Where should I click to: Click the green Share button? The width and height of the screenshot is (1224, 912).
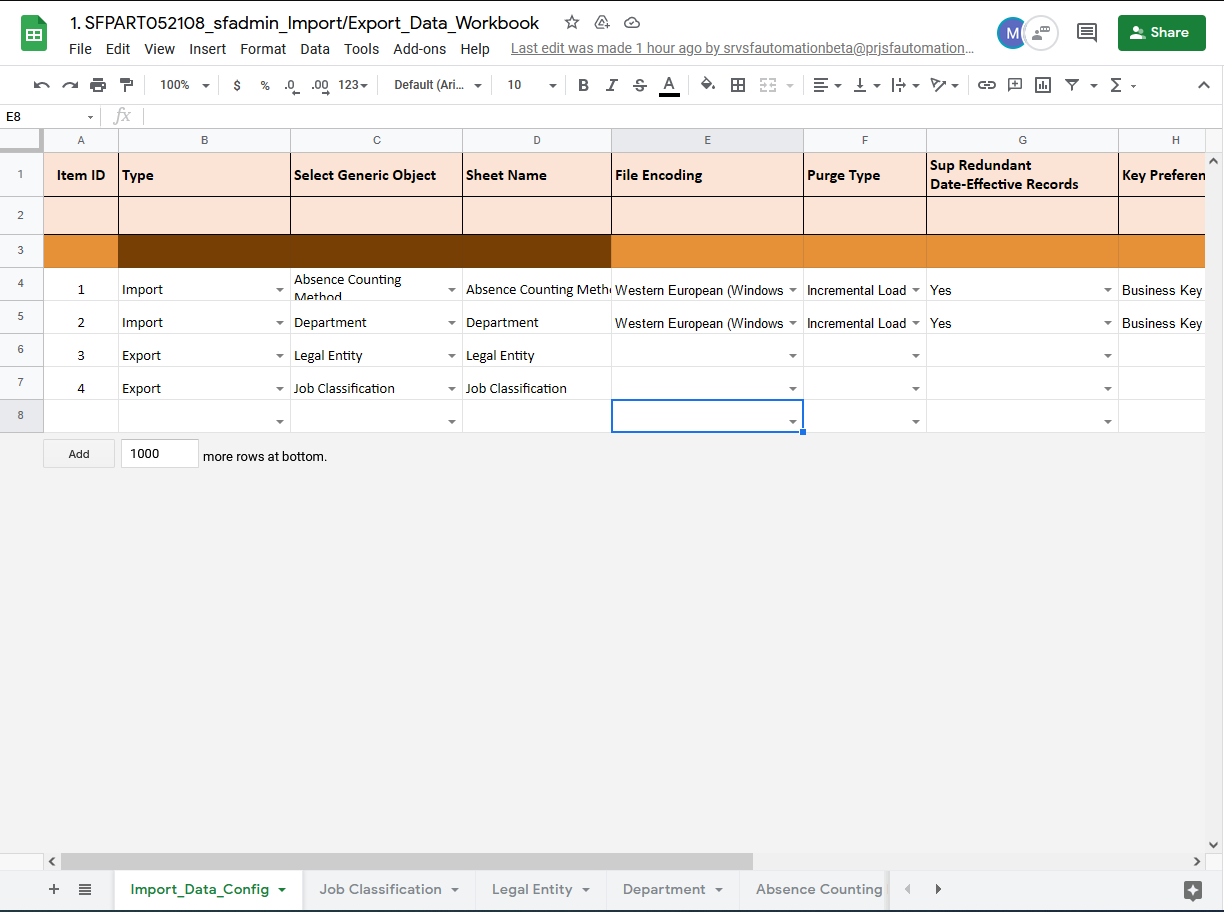[x=1161, y=33]
